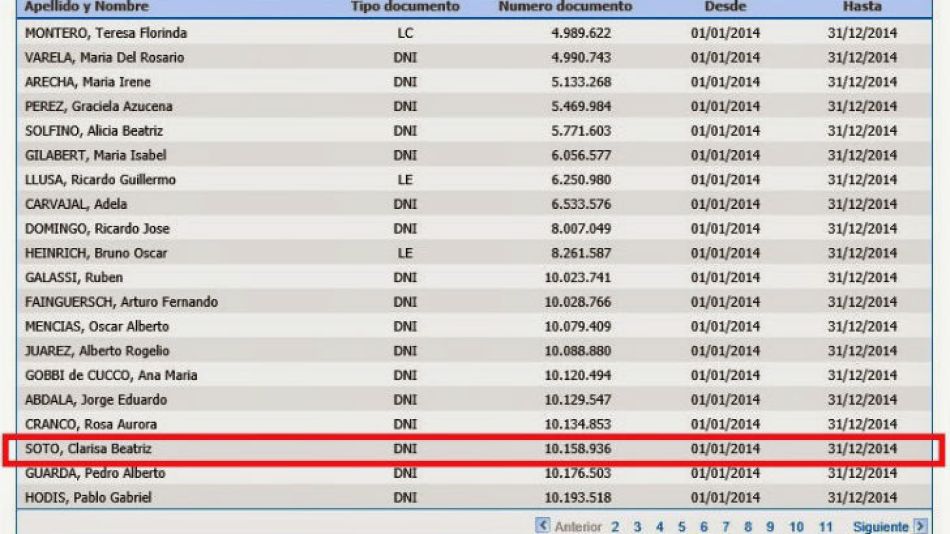Go to page 2
950x534 pixels.
coord(615,527)
